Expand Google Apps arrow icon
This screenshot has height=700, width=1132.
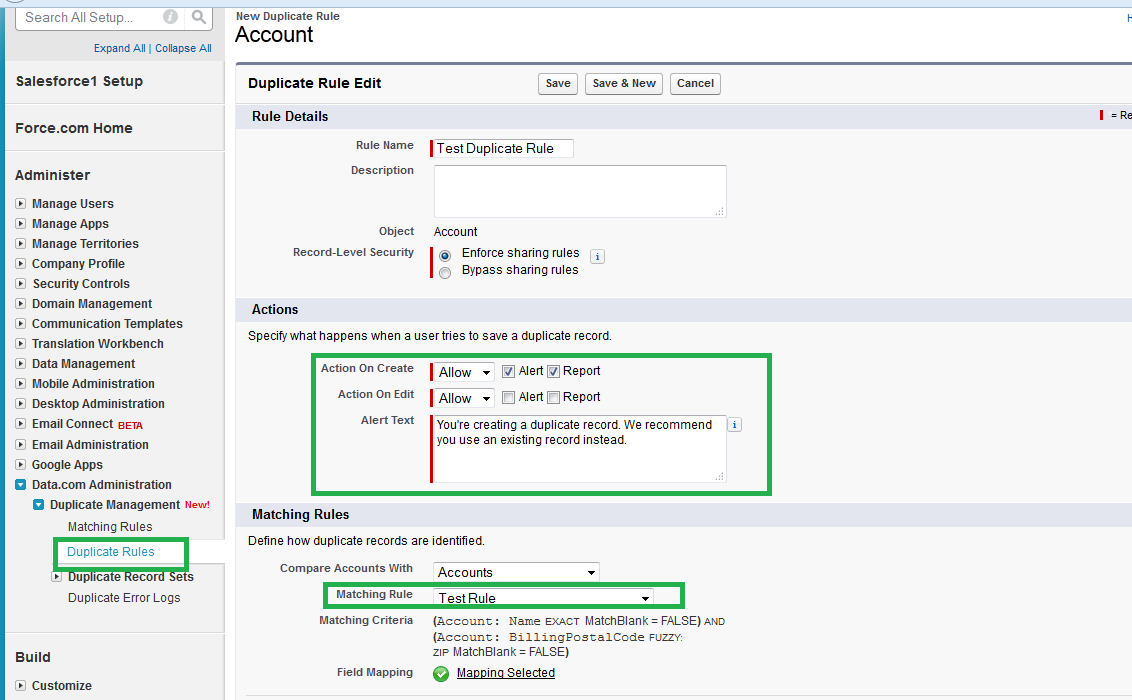coord(21,465)
